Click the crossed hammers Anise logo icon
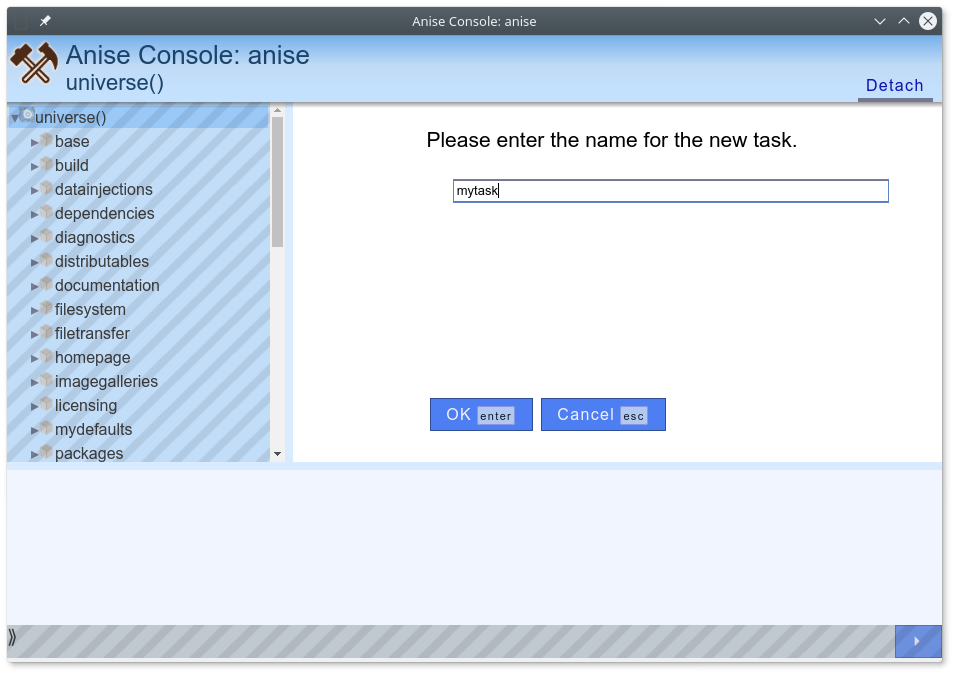This screenshot has height=675, width=955. (35, 63)
